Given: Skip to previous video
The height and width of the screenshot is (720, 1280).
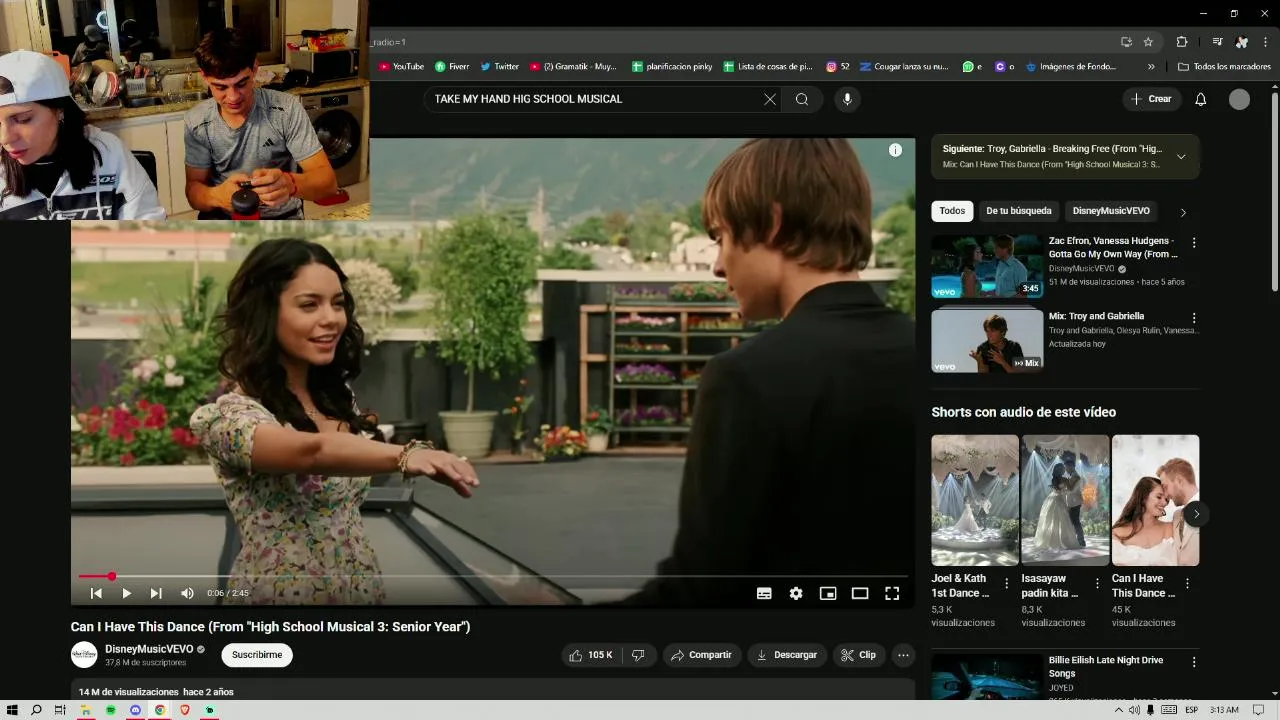Looking at the screenshot, I should (96, 593).
